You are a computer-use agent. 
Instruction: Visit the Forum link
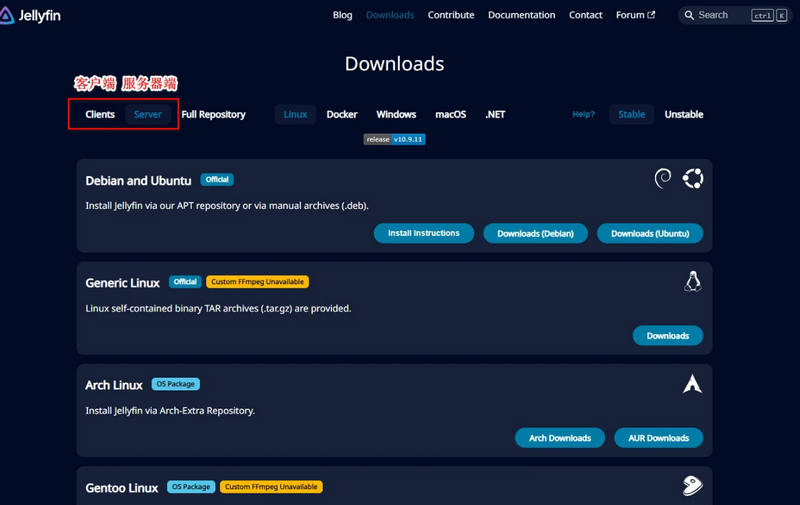click(635, 15)
